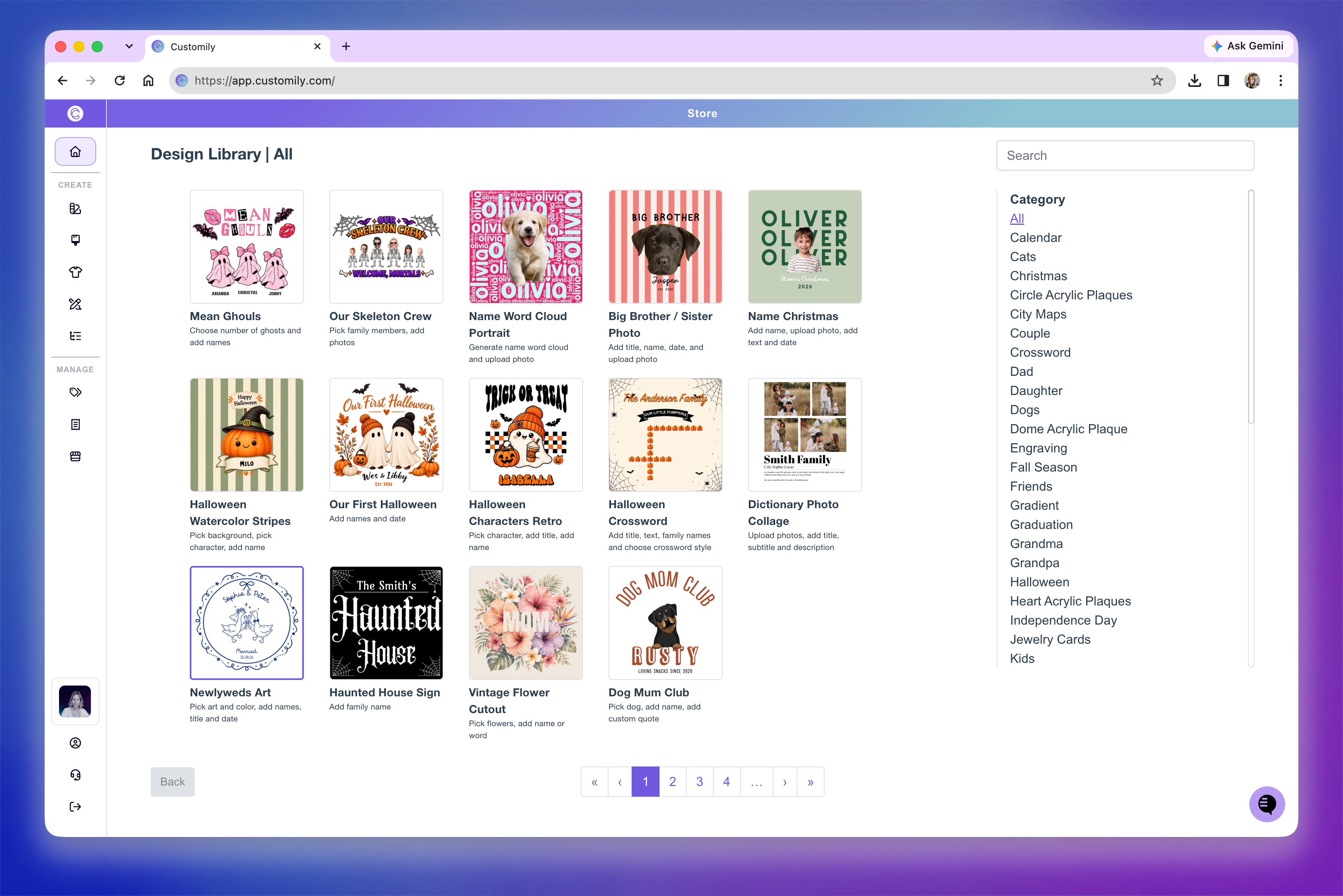The image size is (1343, 896).
Task: Go to the next page arrow in the pagination
Action: pos(785,782)
